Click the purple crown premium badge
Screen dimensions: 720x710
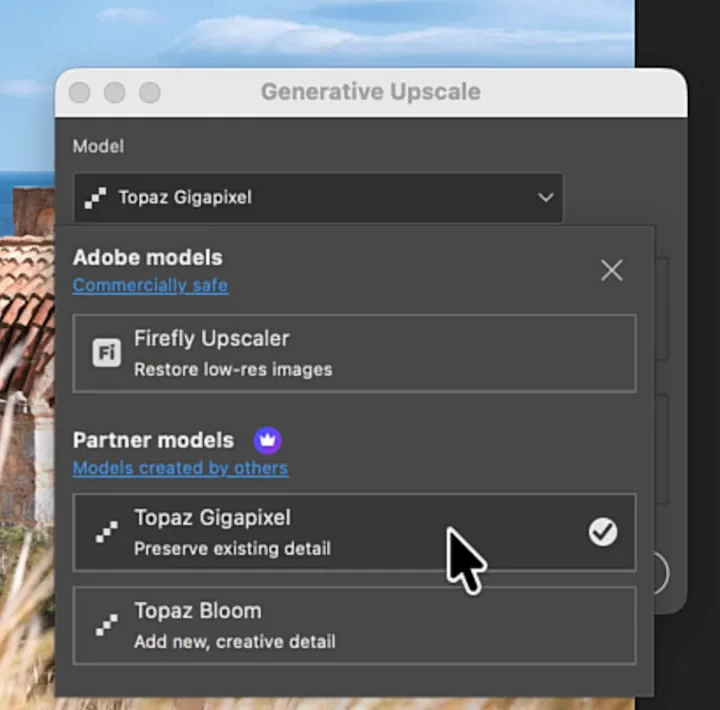pos(268,440)
